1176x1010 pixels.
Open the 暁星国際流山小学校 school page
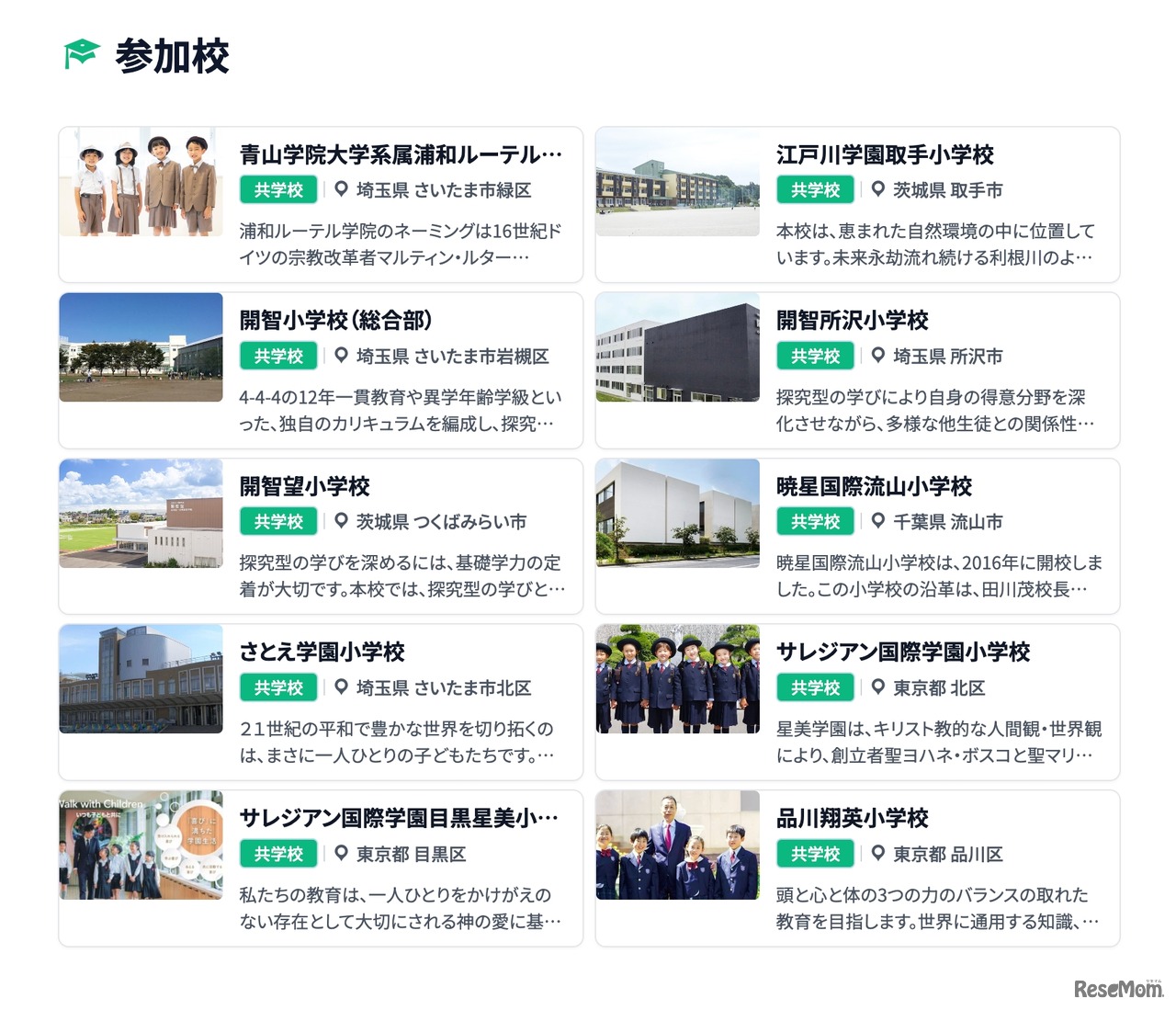point(874,487)
